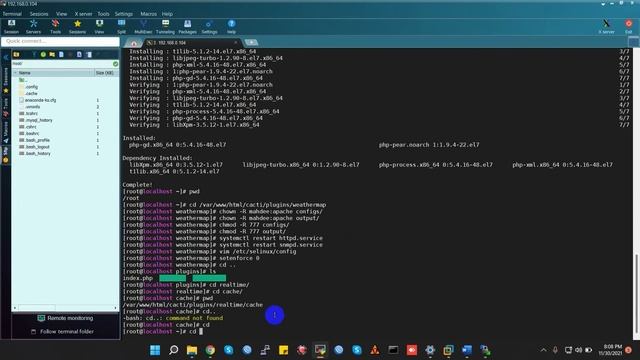This screenshot has height=360, width=640.
Task: Open a new tab with the plus button
Action: pyautogui.click(x=251, y=42)
